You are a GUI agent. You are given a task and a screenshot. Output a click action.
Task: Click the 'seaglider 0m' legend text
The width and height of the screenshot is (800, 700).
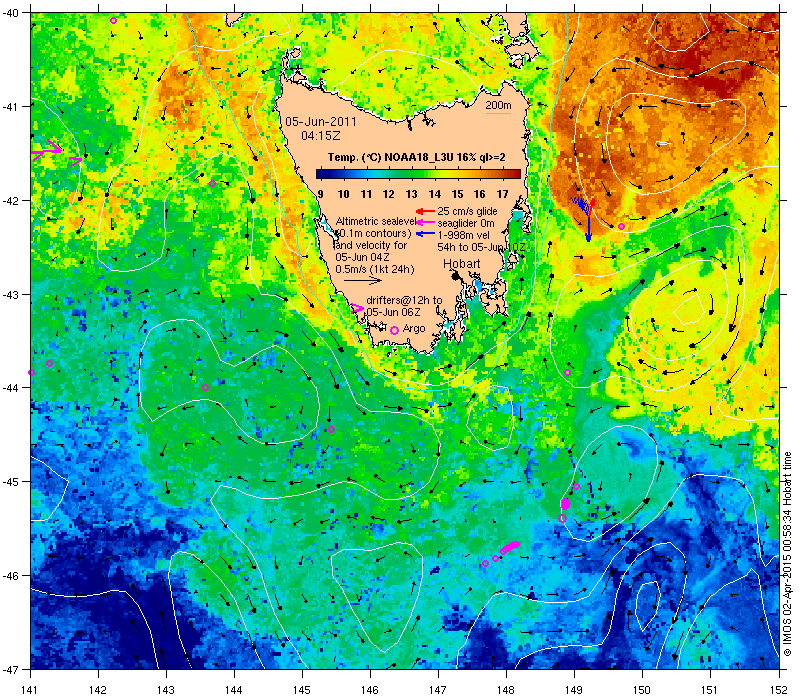click(x=466, y=223)
